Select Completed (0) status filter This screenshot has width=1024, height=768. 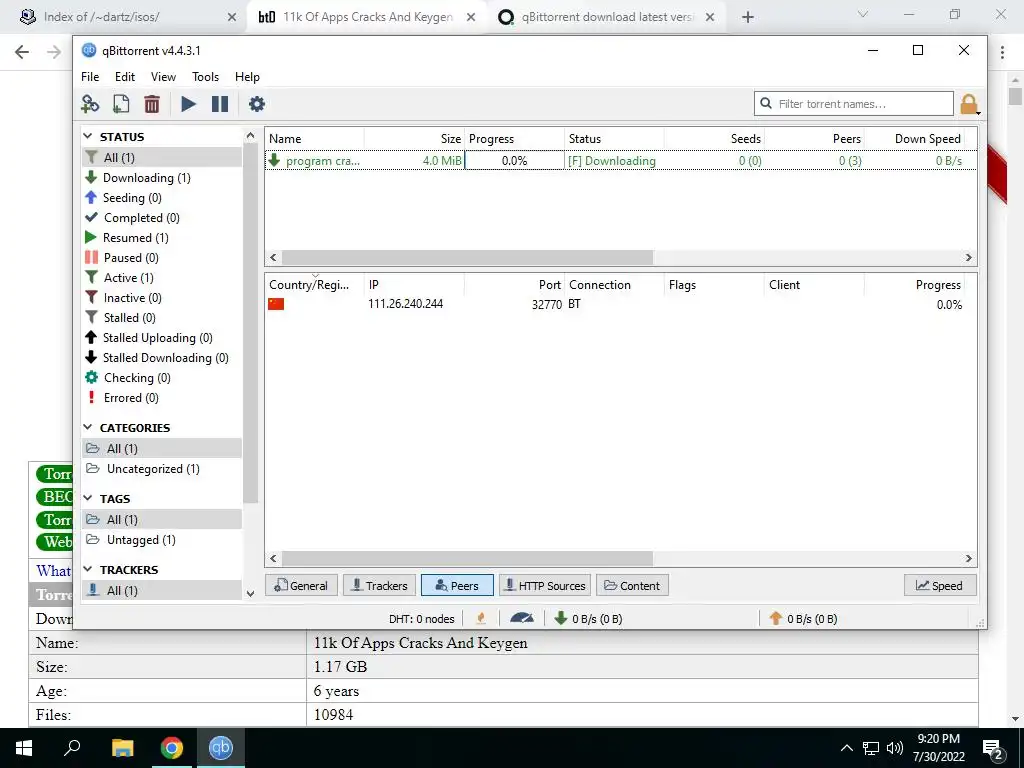click(162, 217)
